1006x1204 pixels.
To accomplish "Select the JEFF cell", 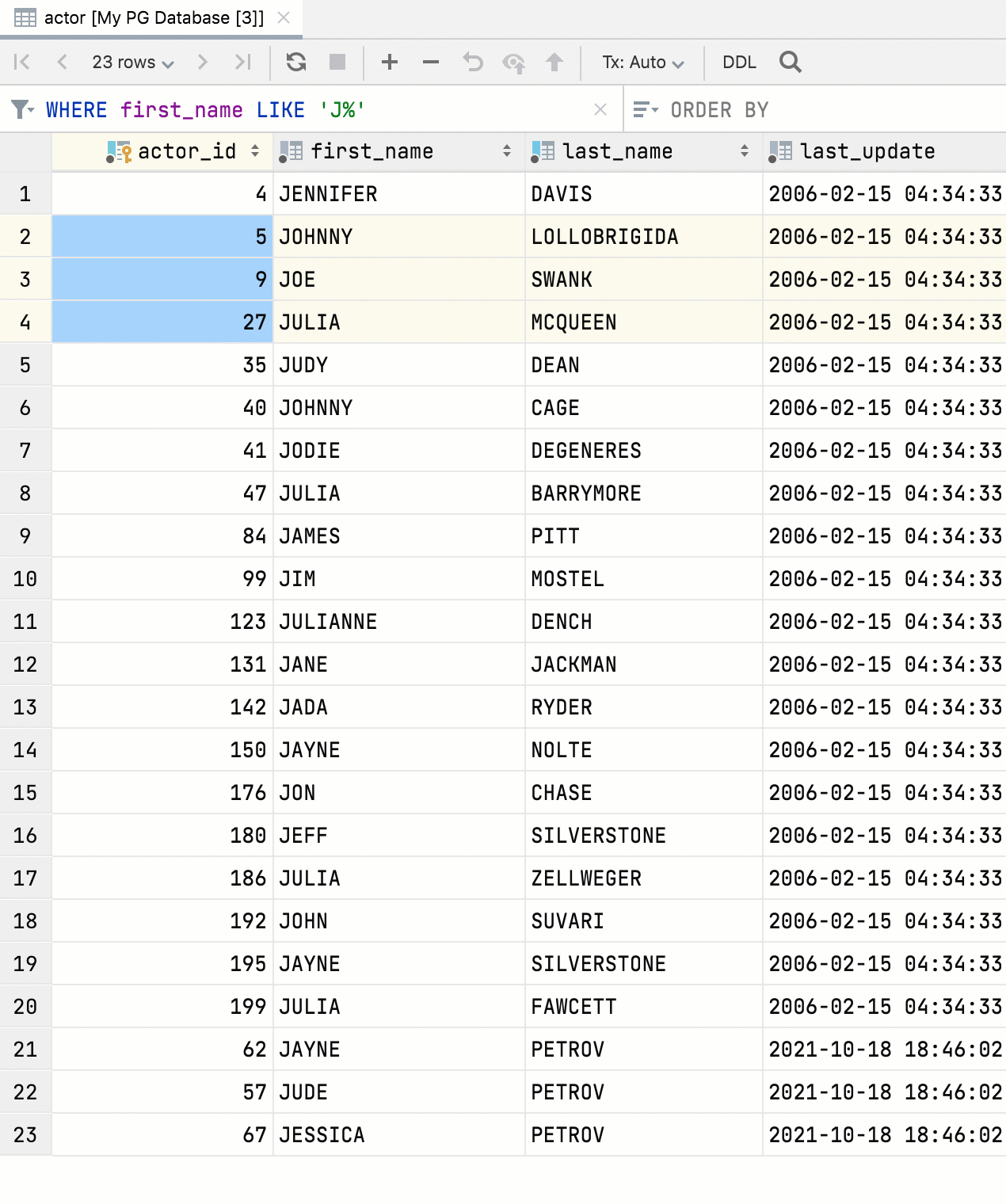I will click(399, 836).
